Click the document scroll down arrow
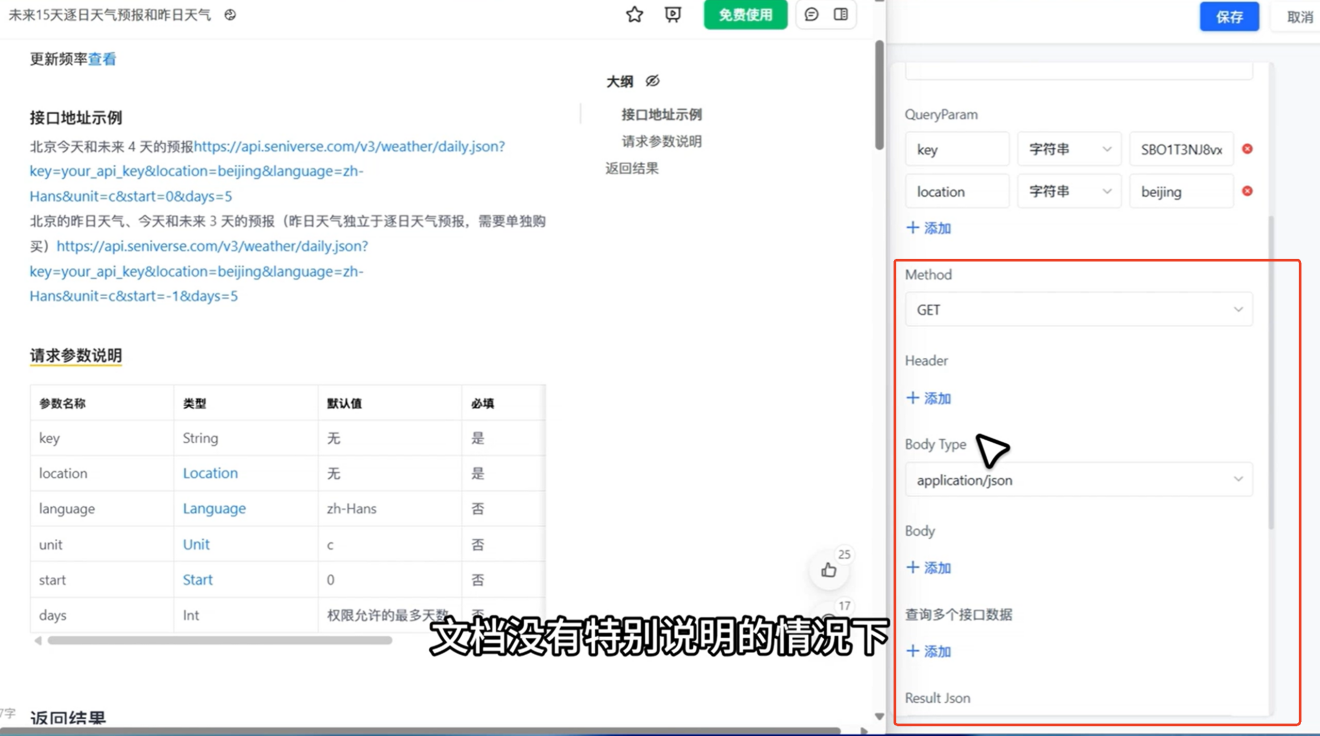The width and height of the screenshot is (1320, 736). (x=879, y=716)
